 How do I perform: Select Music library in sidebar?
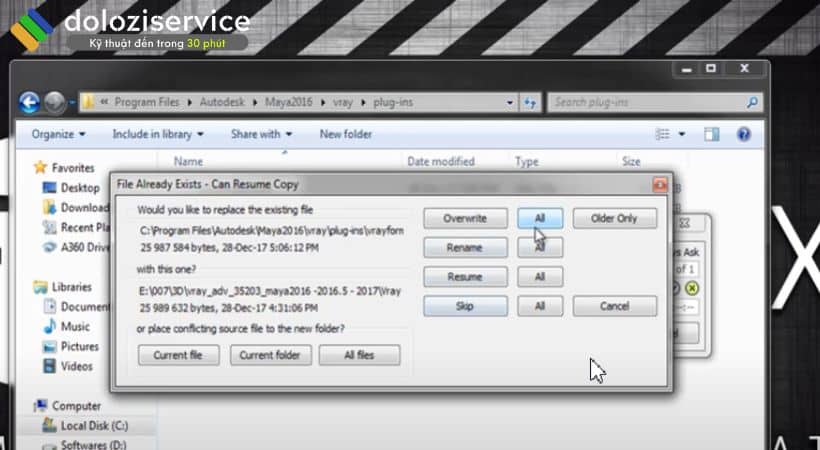point(74,326)
